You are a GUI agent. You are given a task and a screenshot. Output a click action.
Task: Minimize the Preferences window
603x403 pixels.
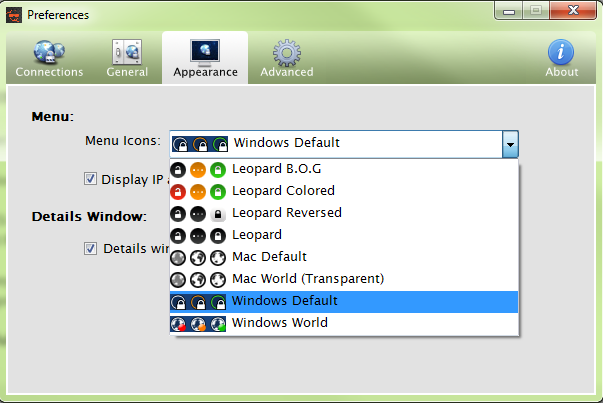509,11
